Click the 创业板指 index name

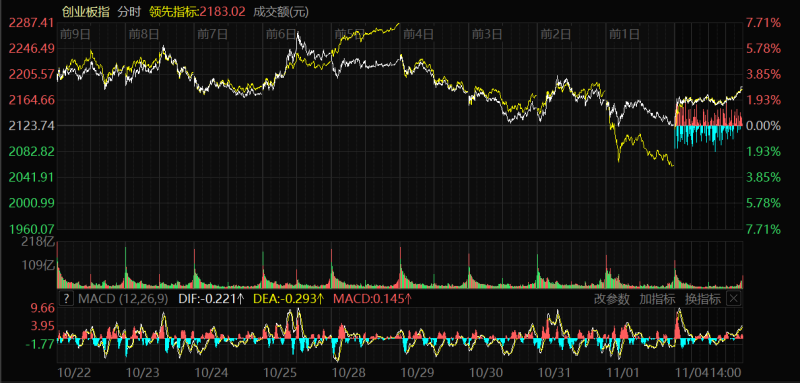coord(86,11)
